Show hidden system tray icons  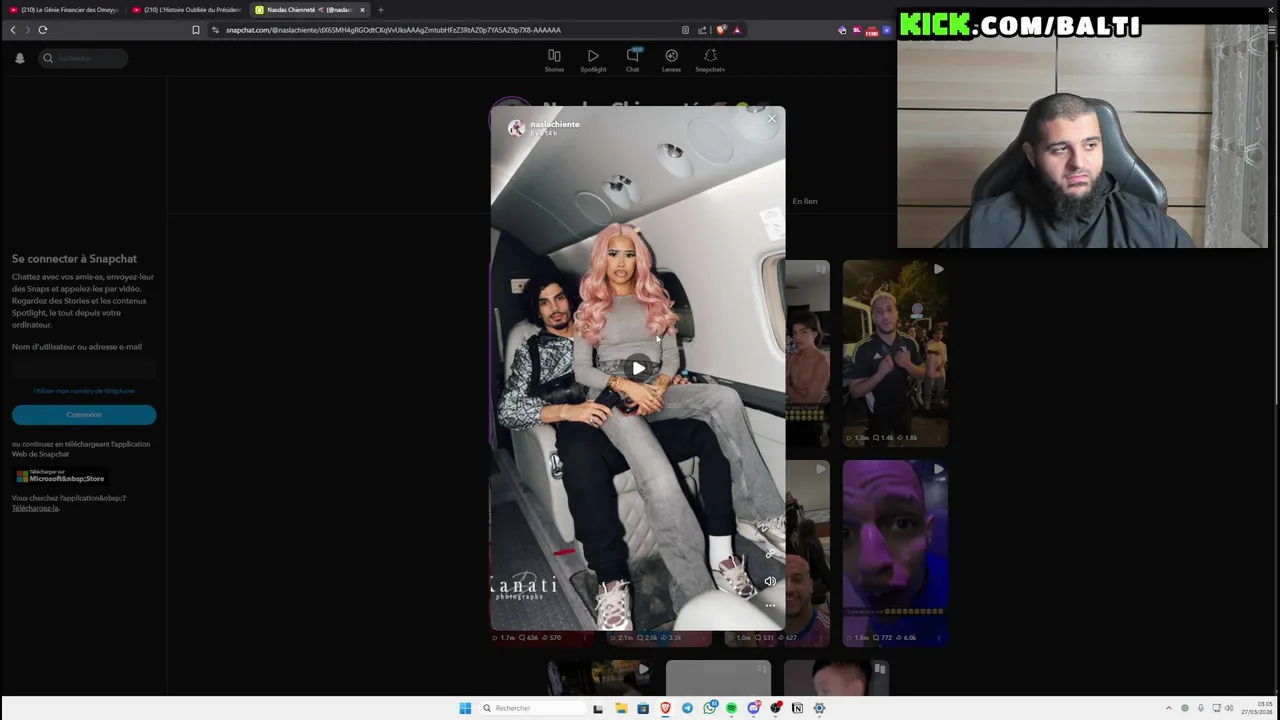[1169, 708]
